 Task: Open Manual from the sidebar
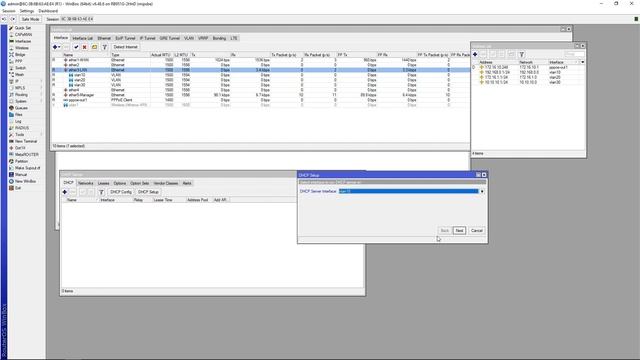click(x=21, y=175)
